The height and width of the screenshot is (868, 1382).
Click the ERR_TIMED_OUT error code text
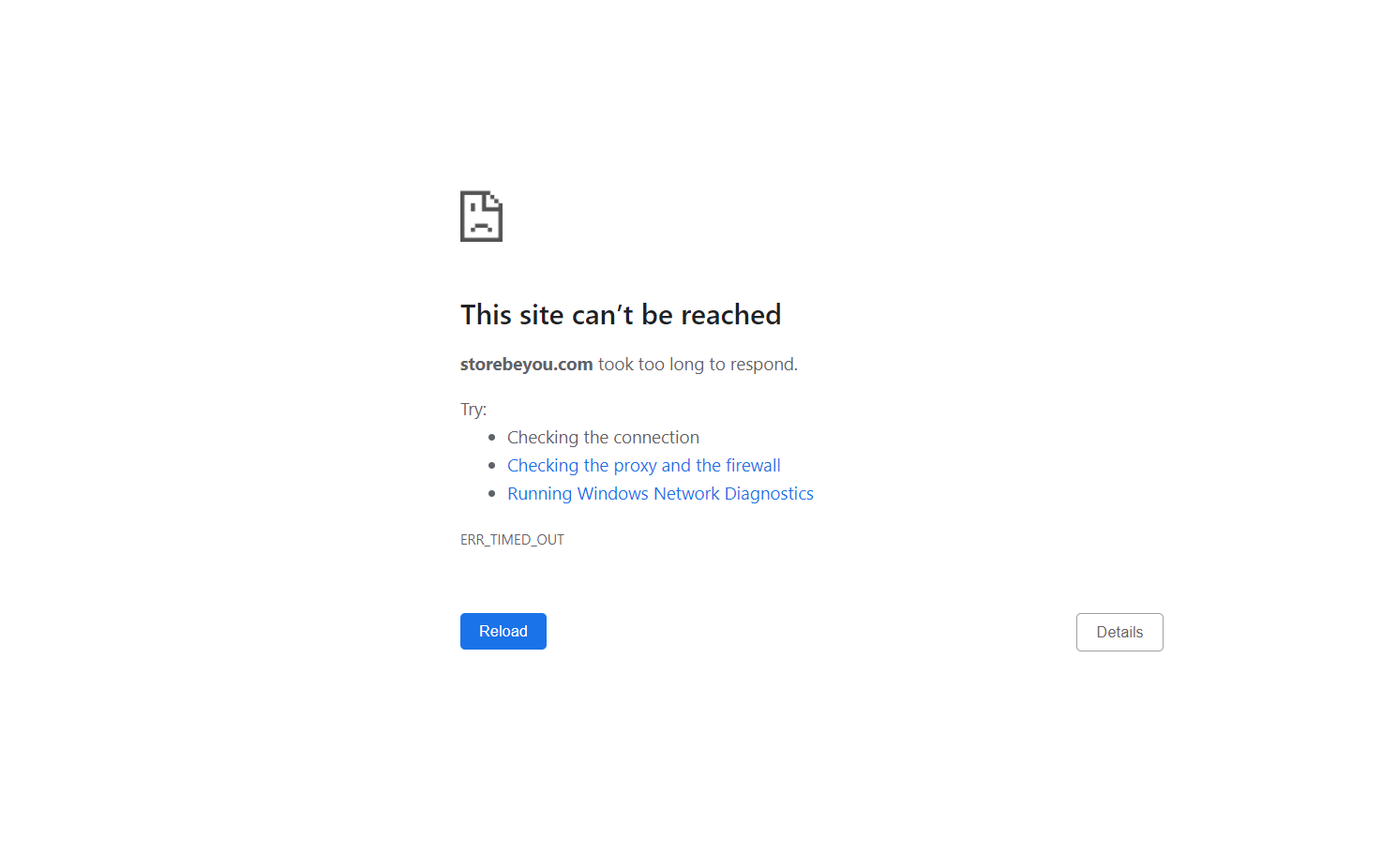(x=512, y=539)
